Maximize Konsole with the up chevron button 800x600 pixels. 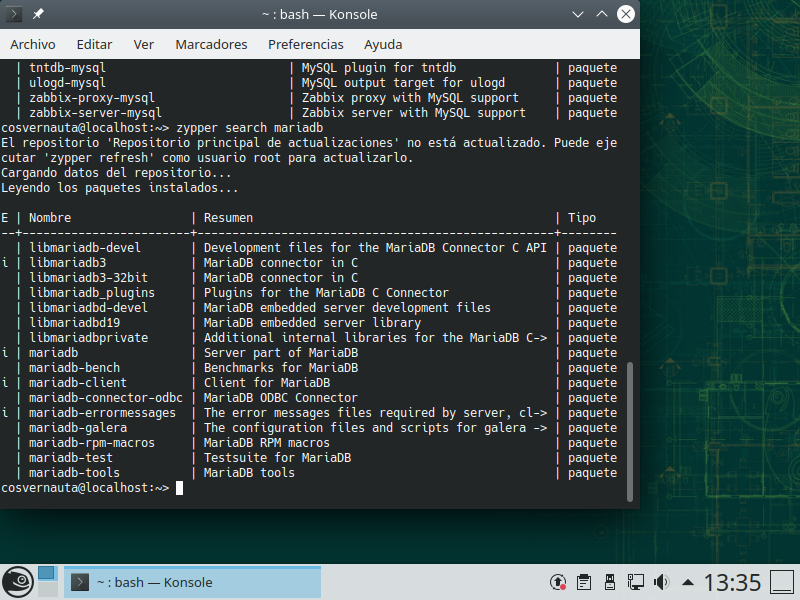[602, 14]
